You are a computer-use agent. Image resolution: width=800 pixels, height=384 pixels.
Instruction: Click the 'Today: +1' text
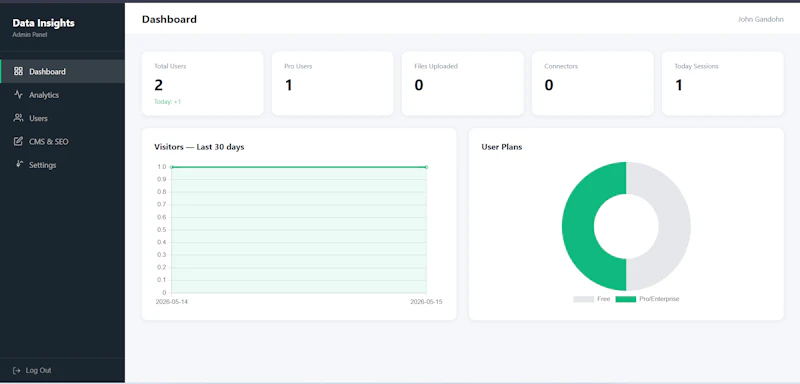point(167,101)
